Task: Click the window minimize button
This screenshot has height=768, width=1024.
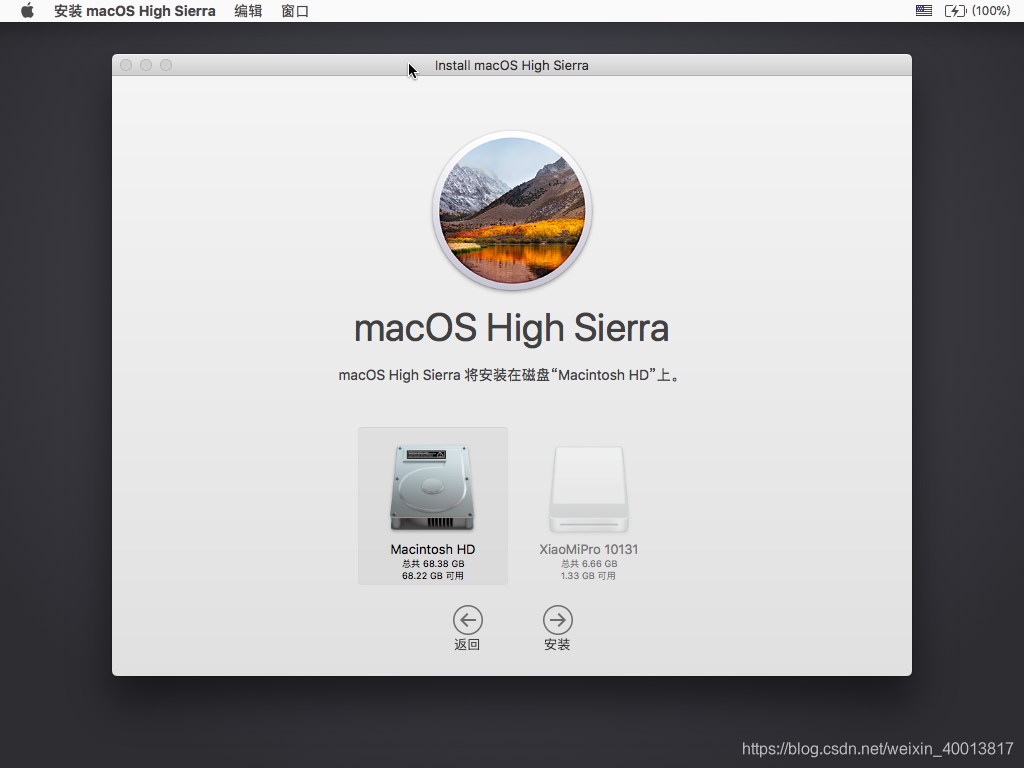Action: 146,65
